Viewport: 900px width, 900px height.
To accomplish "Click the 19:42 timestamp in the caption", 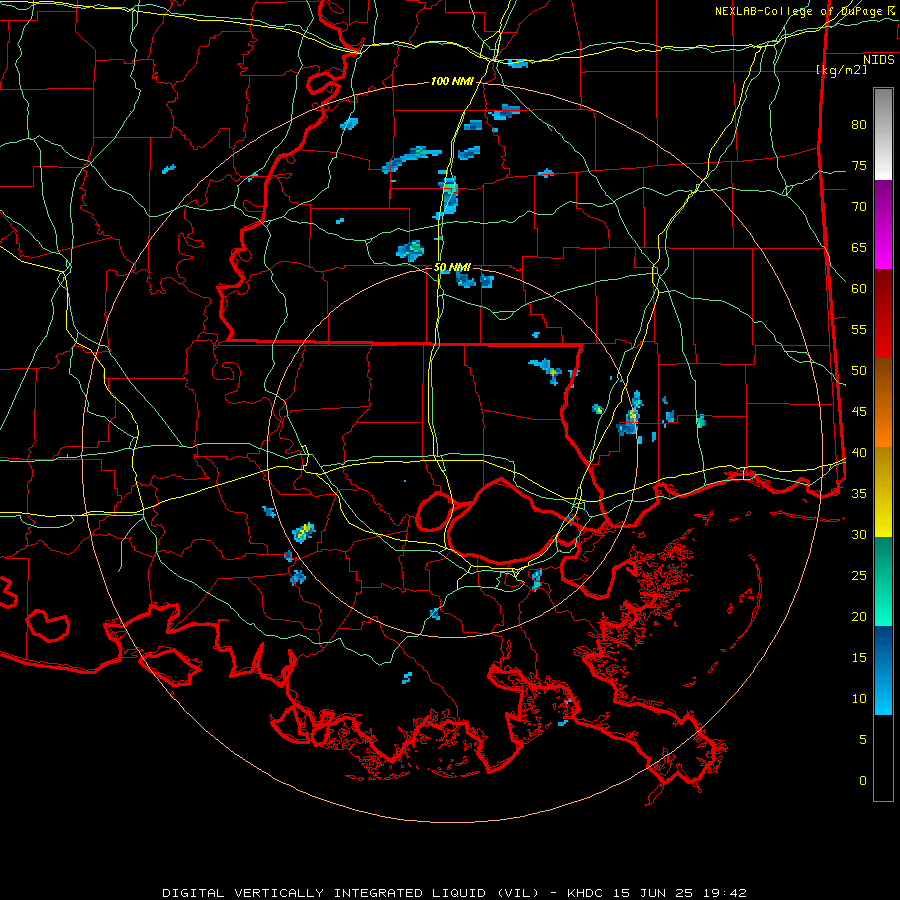I will 725,893.
